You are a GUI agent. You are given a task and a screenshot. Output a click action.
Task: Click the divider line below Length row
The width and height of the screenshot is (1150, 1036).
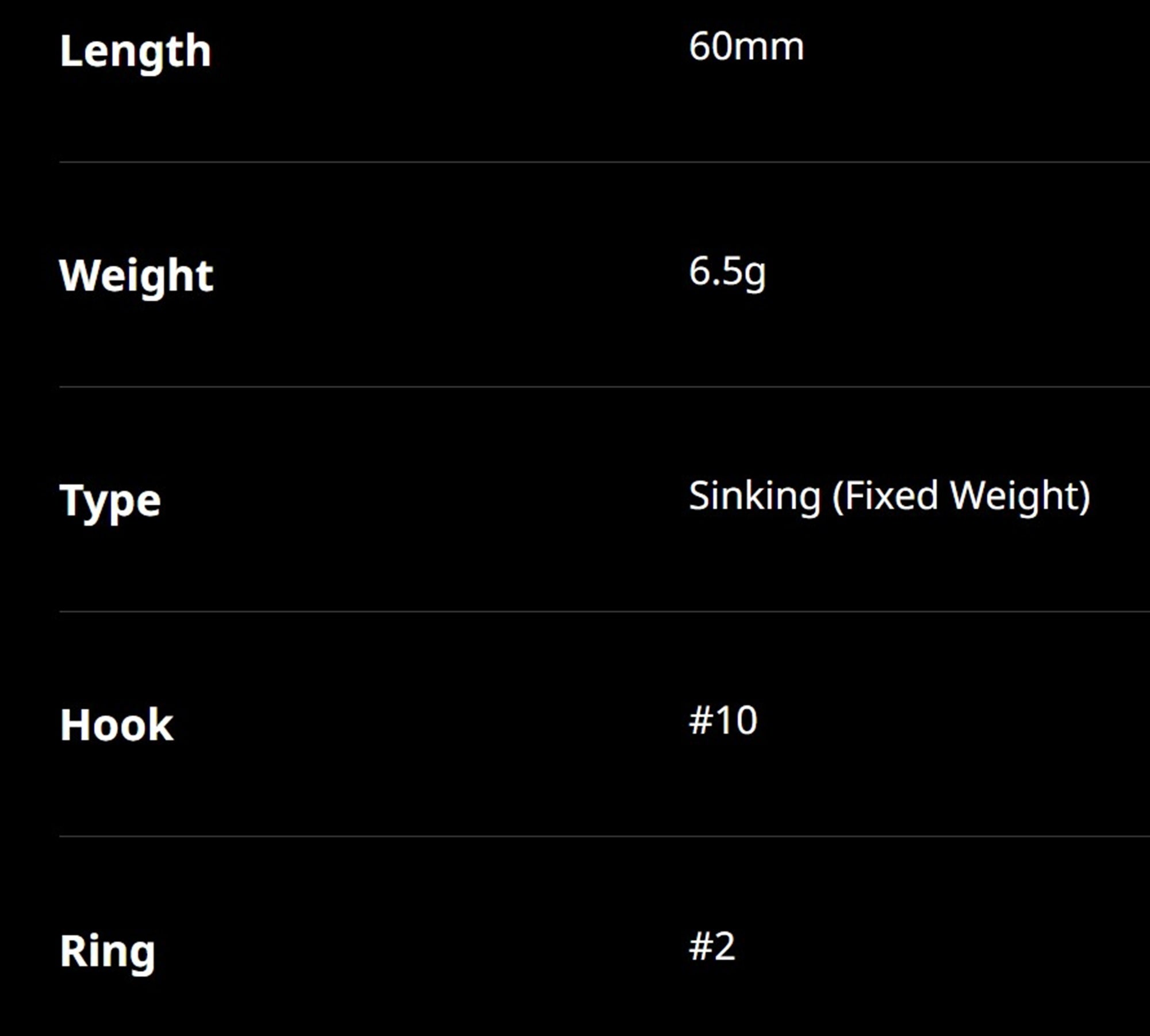click(604, 162)
